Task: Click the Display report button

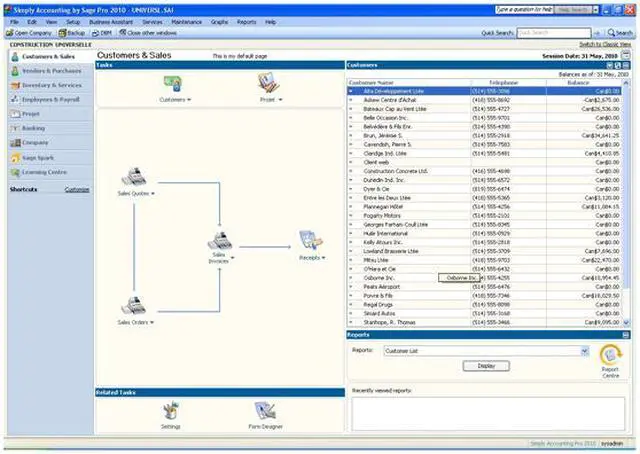Action: 486,366
